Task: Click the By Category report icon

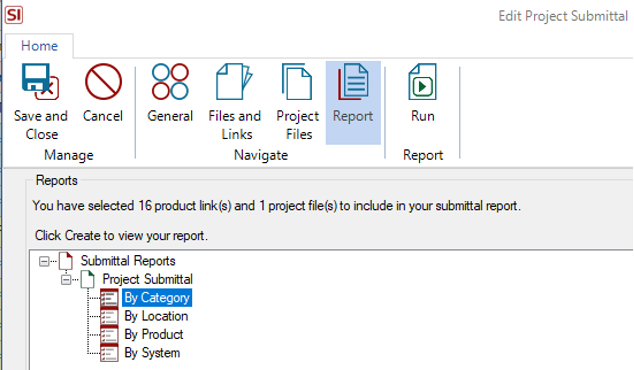Action: tap(109, 298)
